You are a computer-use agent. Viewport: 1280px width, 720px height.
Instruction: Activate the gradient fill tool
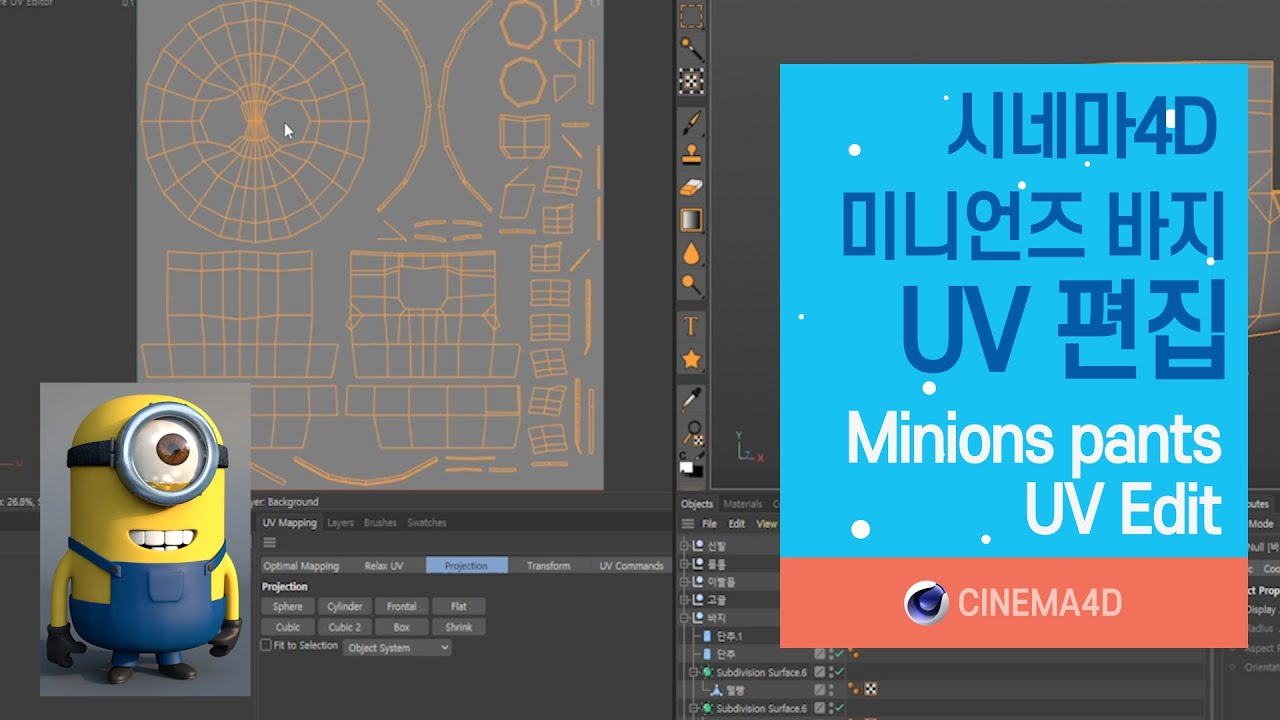(x=691, y=220)
